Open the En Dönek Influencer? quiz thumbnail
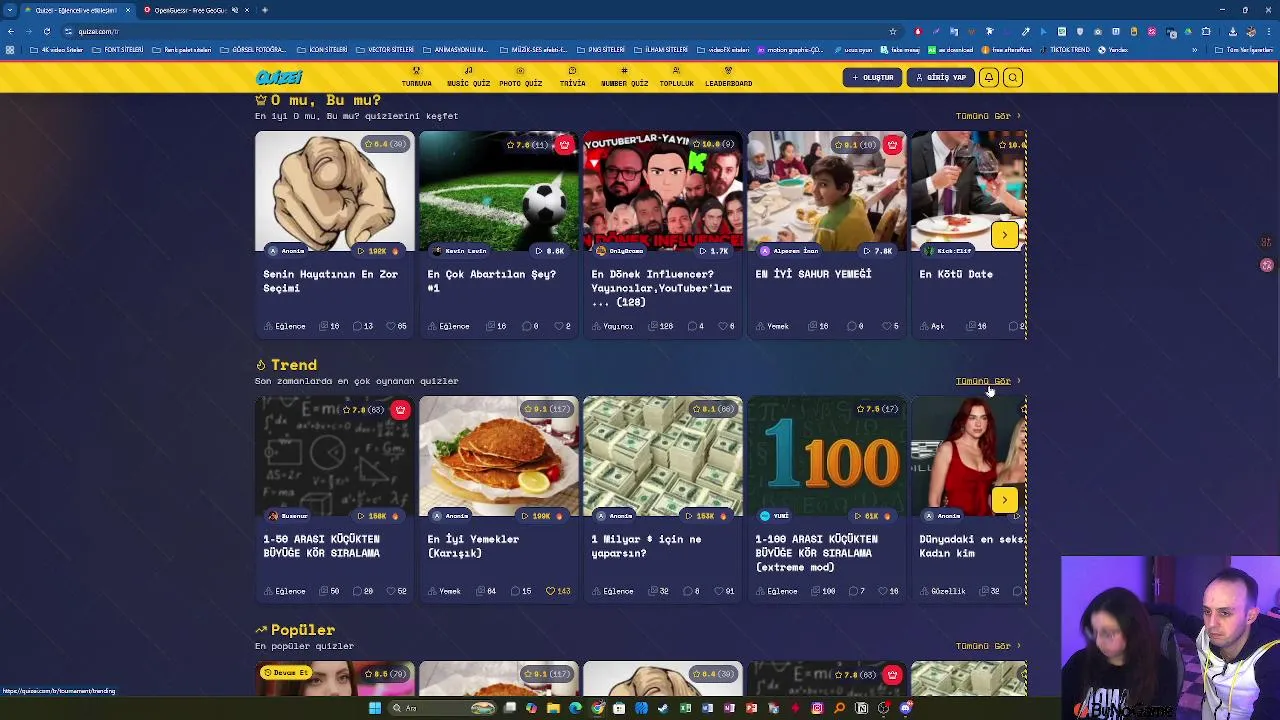This screenshot has width=1280, height=720. pos(662,191)
